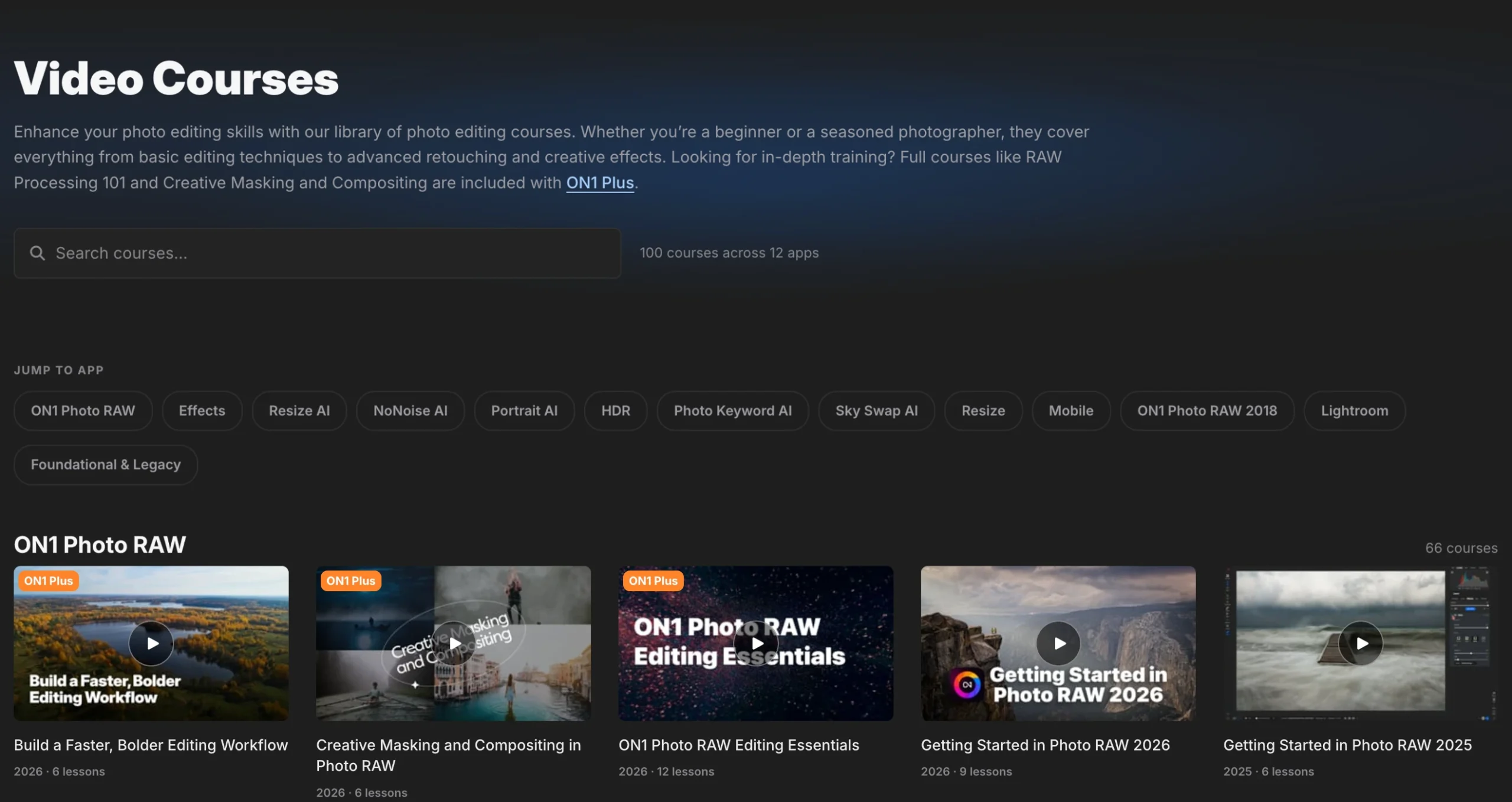Jump to Mobile courses
The width and height of the screenshot is (1512, 802).
[1071, 410]
